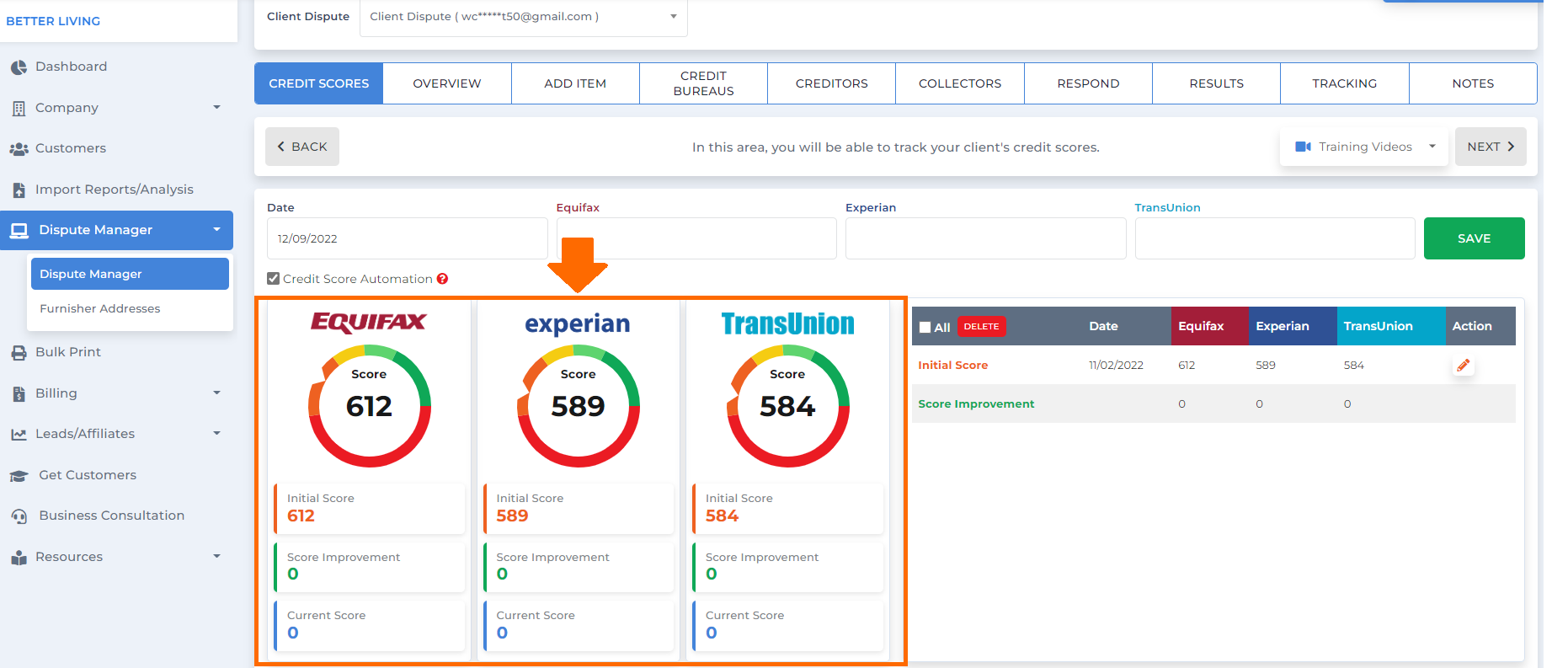1568x668 pixels.
Task: Click the red Delete button
Action: pyautogui.click(x=981, y=327)
